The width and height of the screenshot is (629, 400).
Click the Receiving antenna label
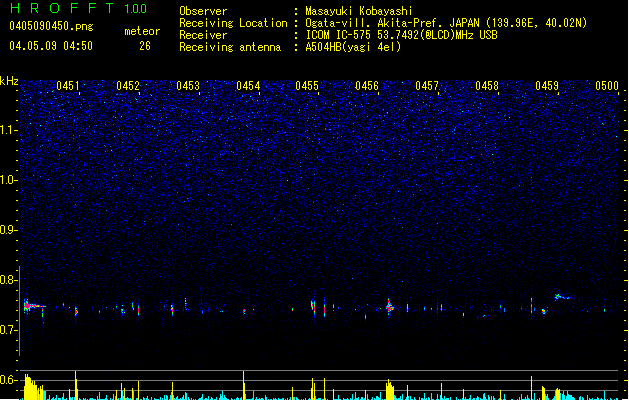pos(230,47)
